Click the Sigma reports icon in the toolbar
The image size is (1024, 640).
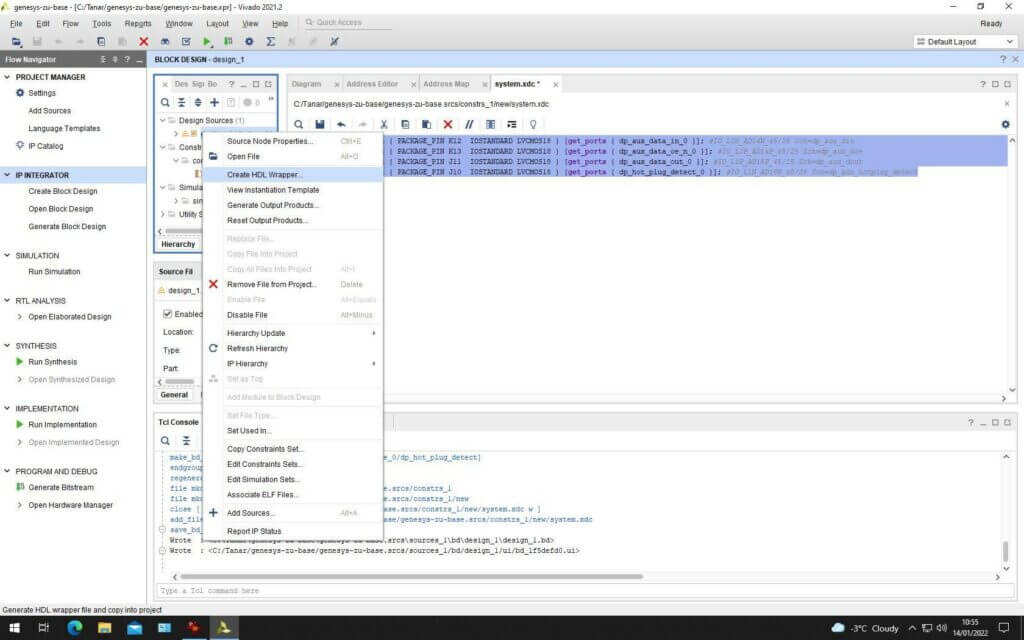(271, 41)
